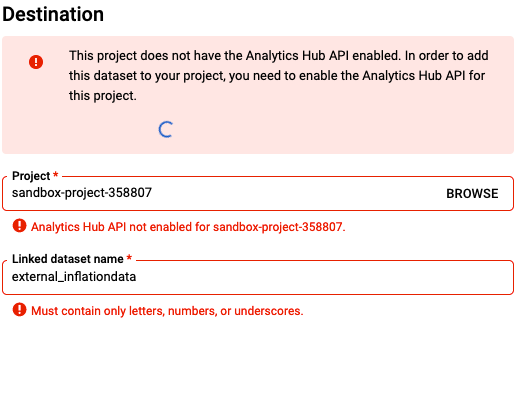Click the banner message about enabling Analytics Hub API
The width and height of the screenshot is (515, 405).
point(279,76)
